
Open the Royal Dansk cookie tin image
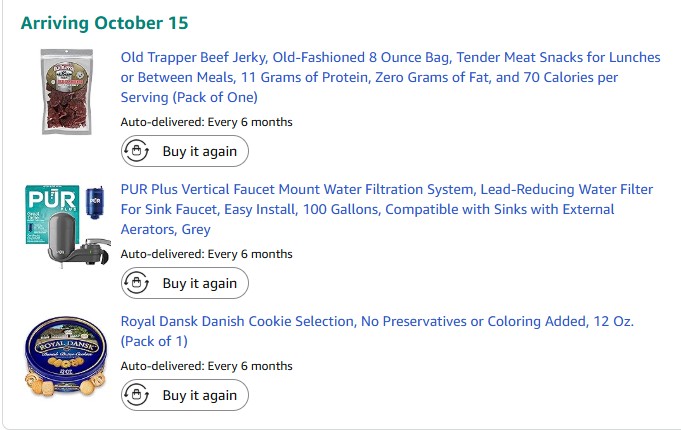point(65,355)
